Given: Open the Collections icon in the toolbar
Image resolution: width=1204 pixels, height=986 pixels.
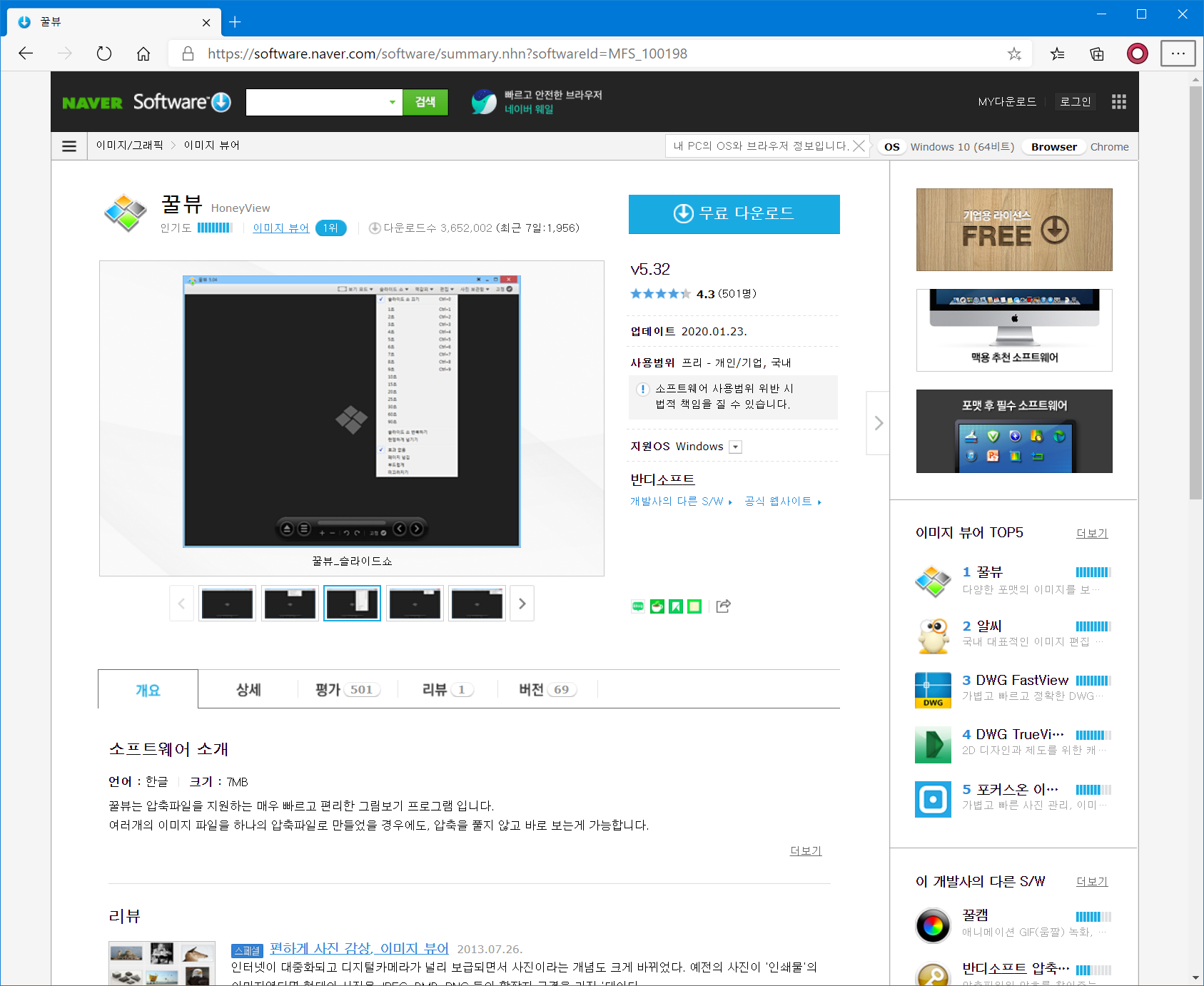Looking at the screenshot, I should pyautogui.click(x=1097, y=54).
